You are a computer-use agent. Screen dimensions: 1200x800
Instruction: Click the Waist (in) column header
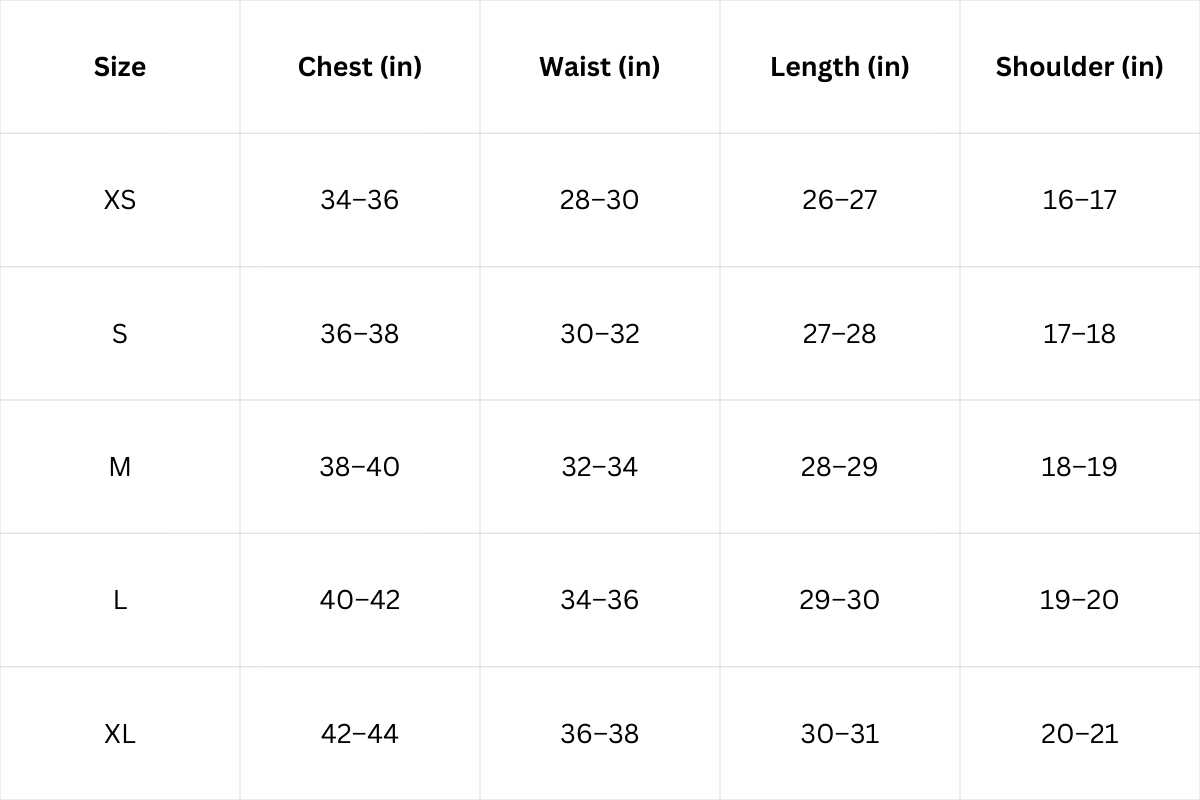[600, 67]
